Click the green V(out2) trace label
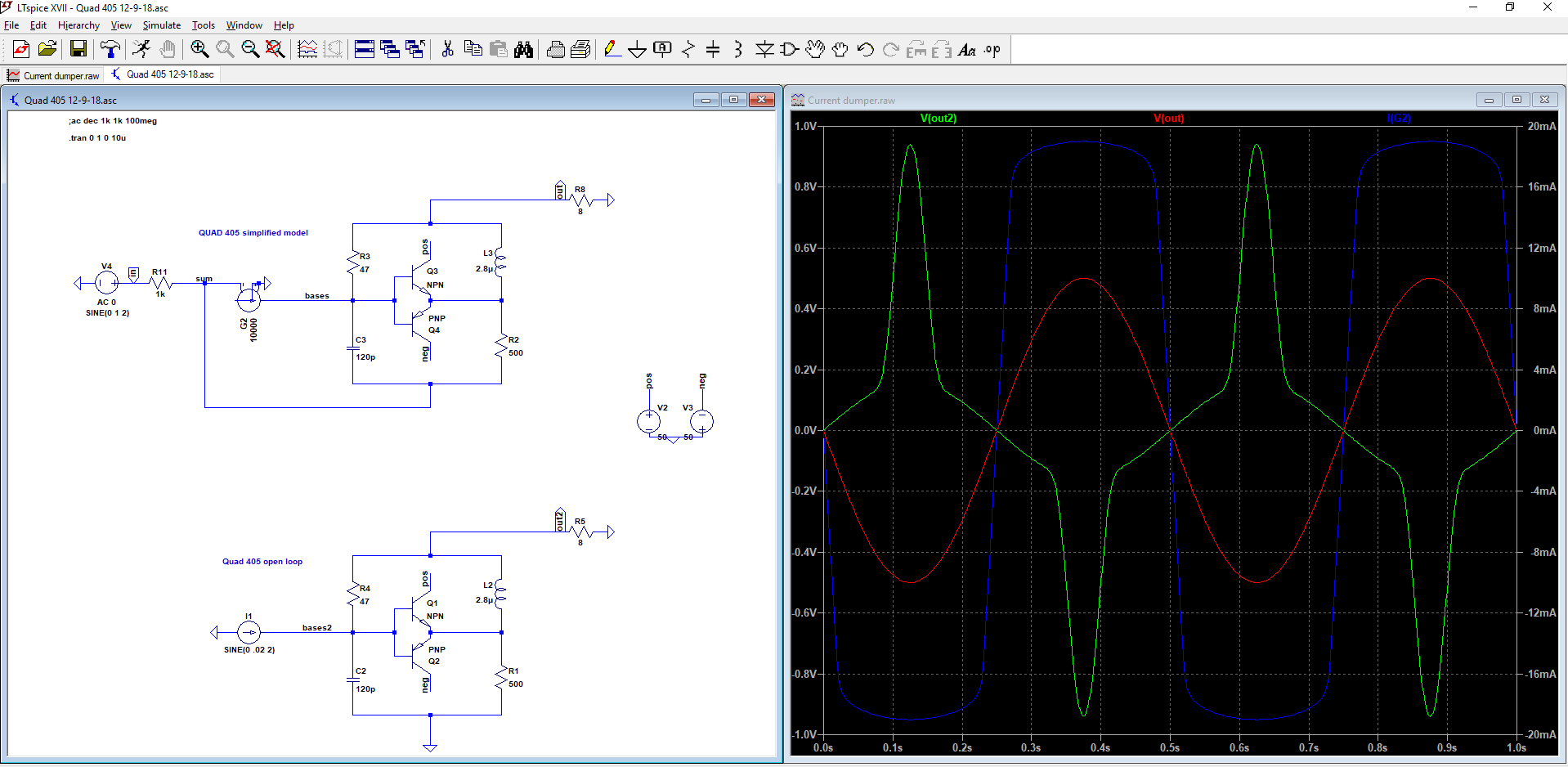 (938, 118)
